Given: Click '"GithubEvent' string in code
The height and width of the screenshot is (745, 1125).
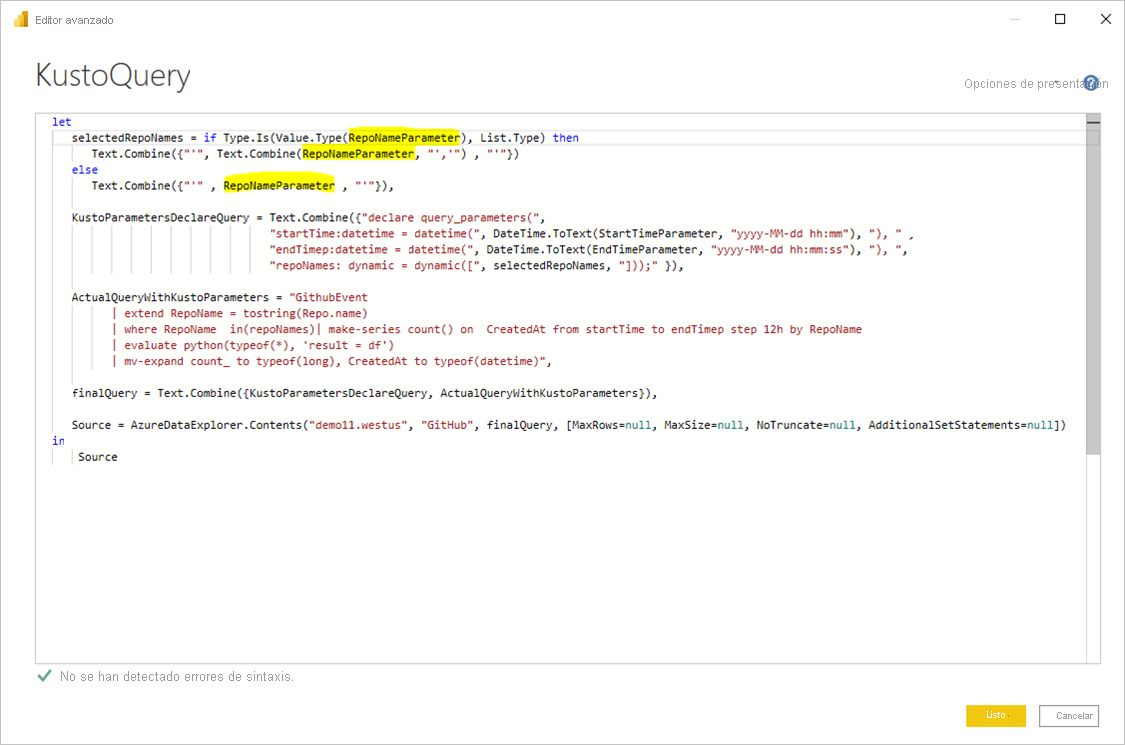Looking at the screenshot, I should (x=328, y=297).
